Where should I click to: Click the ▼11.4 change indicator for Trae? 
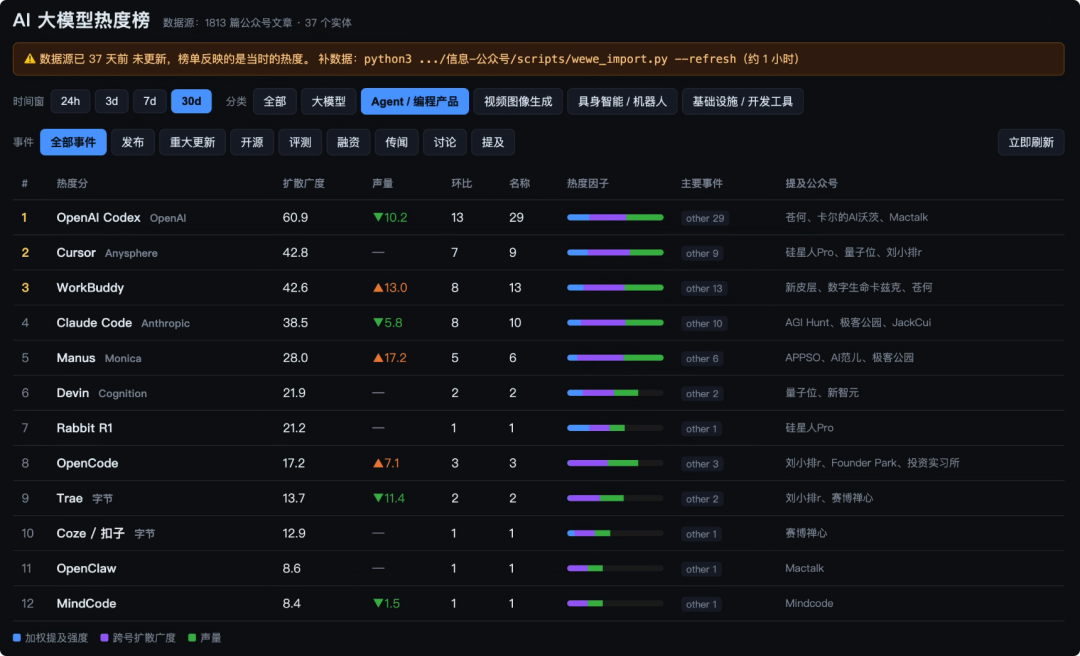point(388,499)
